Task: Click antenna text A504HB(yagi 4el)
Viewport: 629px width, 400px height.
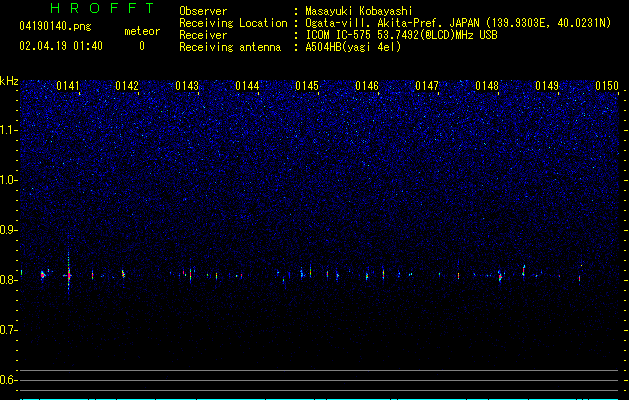Action: pos(353,47)
